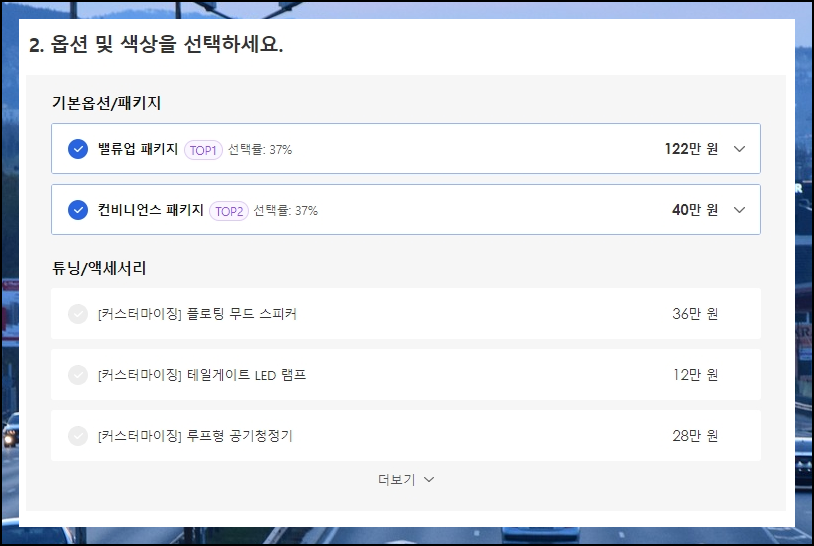Click the 컨비니언스 패키지 label
Viewport: 814px width, 546px height.
coord(151,210)
